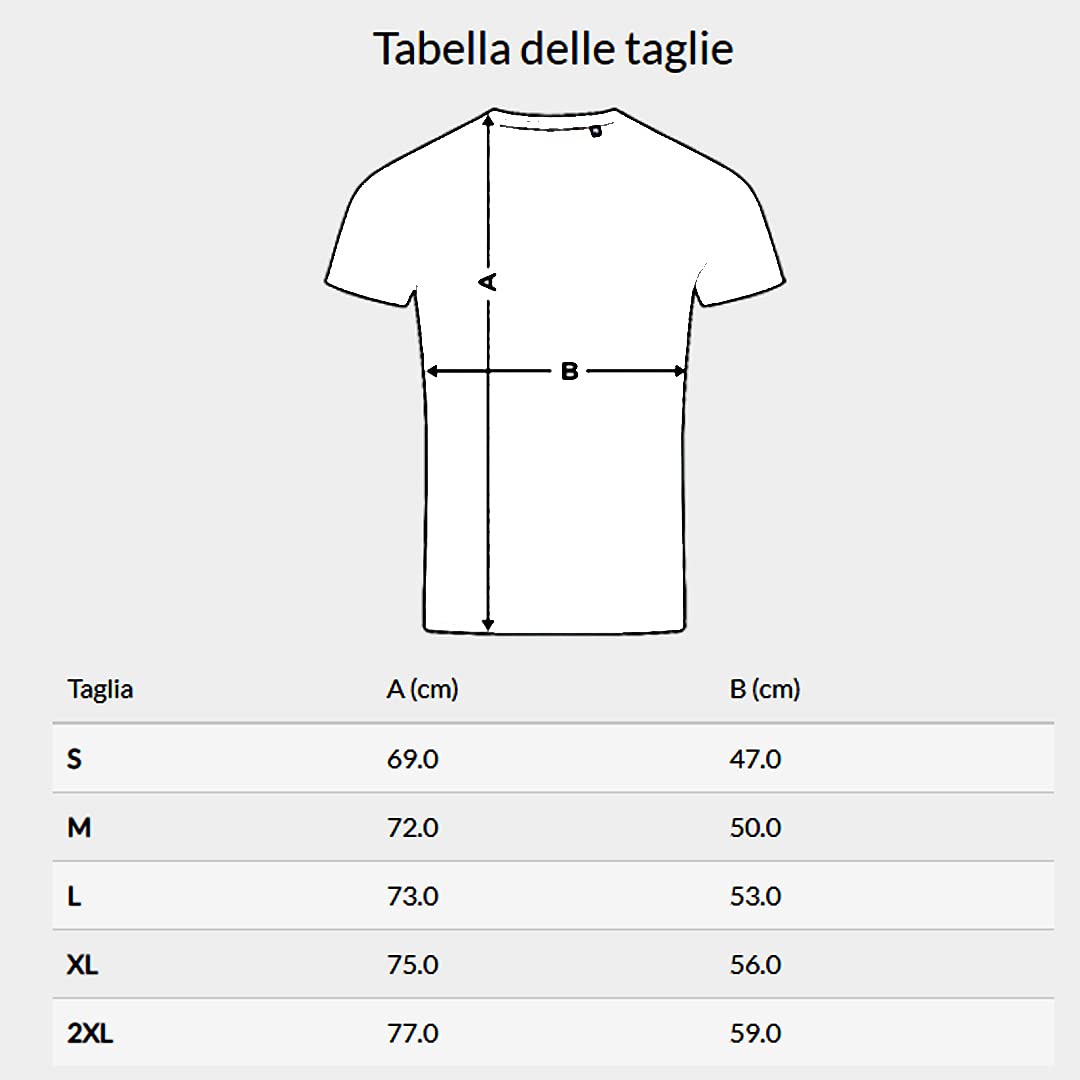Image resolution: width=1080 pixels, height=1080 pixels.
Task: Select the S size row label
Action: [x=75, y=759]
